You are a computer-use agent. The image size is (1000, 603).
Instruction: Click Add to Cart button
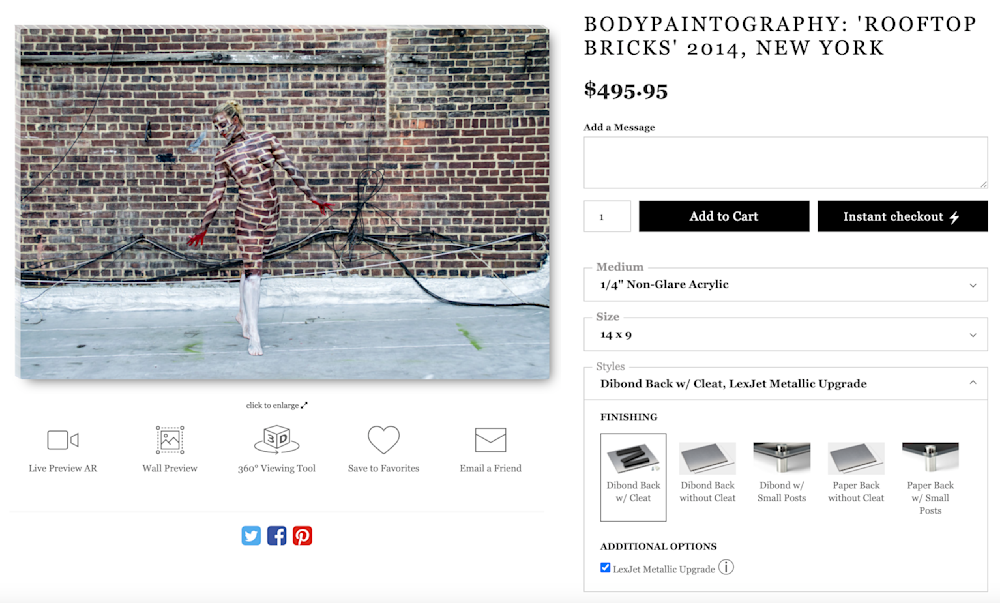724,216
